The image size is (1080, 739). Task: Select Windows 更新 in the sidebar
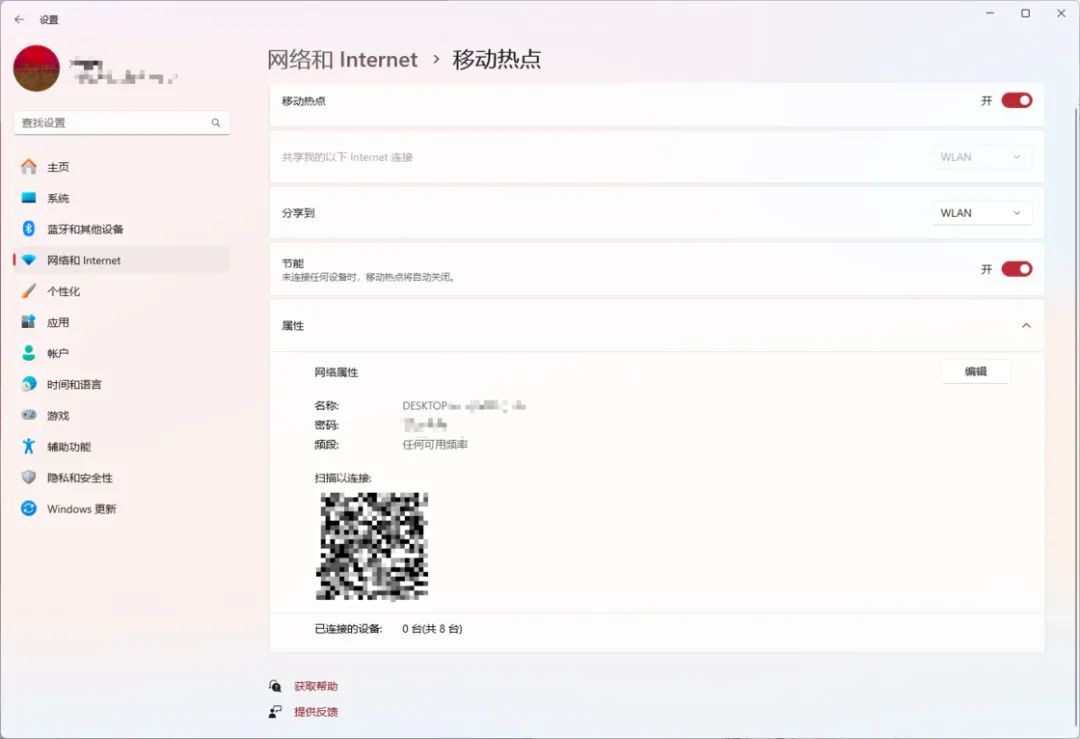coord(121,508)
